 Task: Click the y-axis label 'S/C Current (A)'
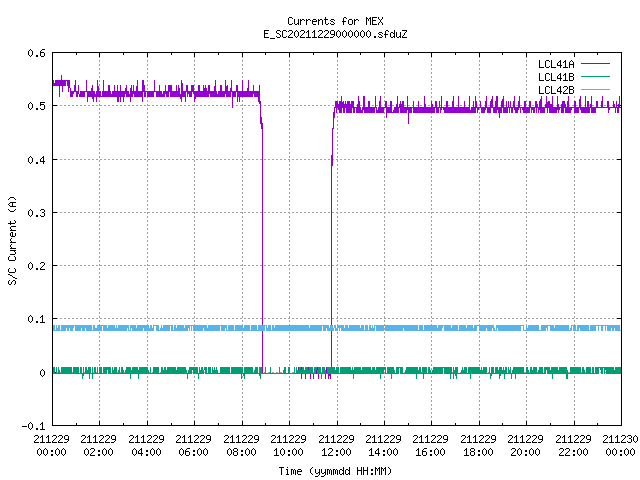point(12,241)
